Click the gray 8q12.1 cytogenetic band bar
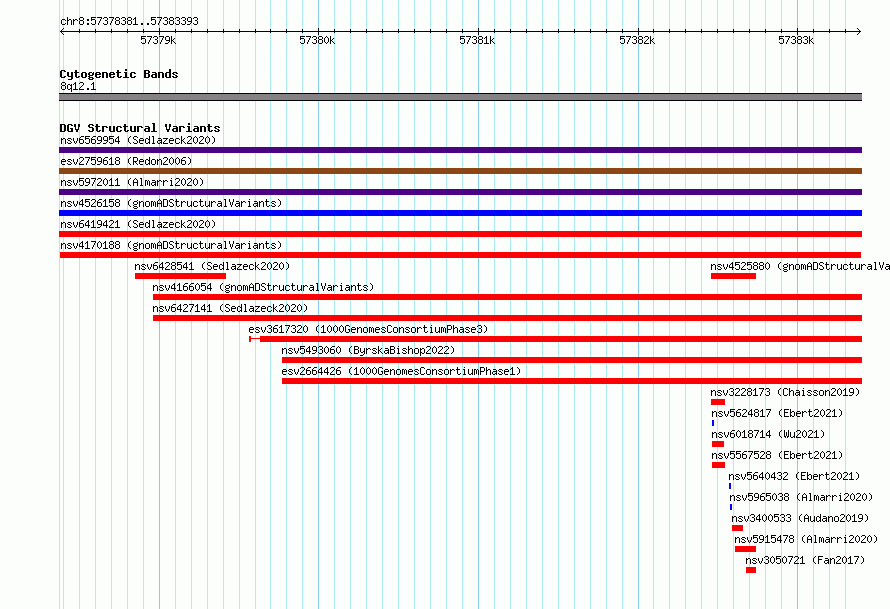 click(460, 97)
